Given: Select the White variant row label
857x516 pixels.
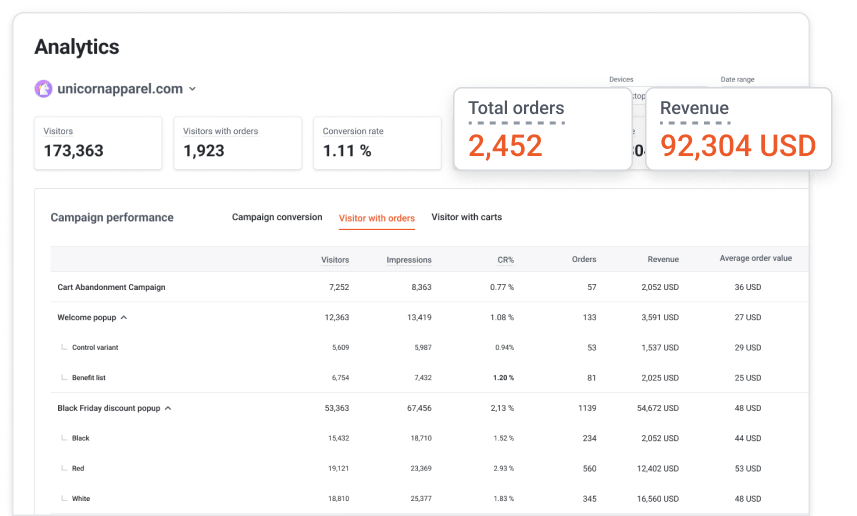Looking at the screenshot, I should 81,499.
